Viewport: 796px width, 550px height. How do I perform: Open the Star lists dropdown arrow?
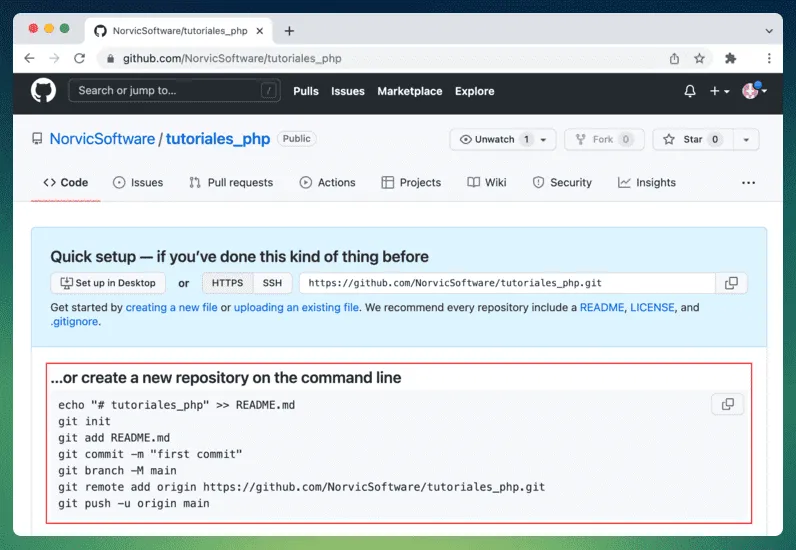pos(746,140)
